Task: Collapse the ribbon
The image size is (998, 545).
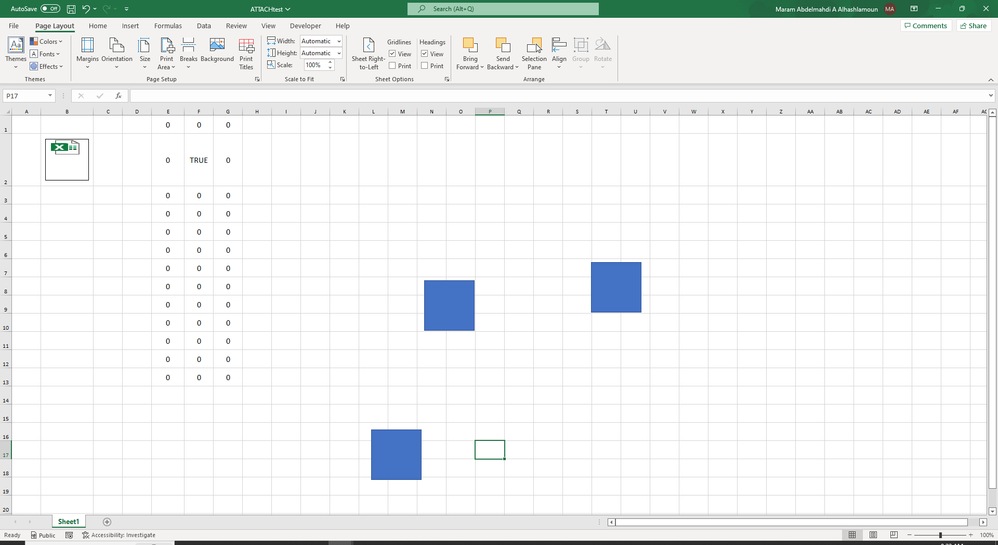Action: pos(990,80)
